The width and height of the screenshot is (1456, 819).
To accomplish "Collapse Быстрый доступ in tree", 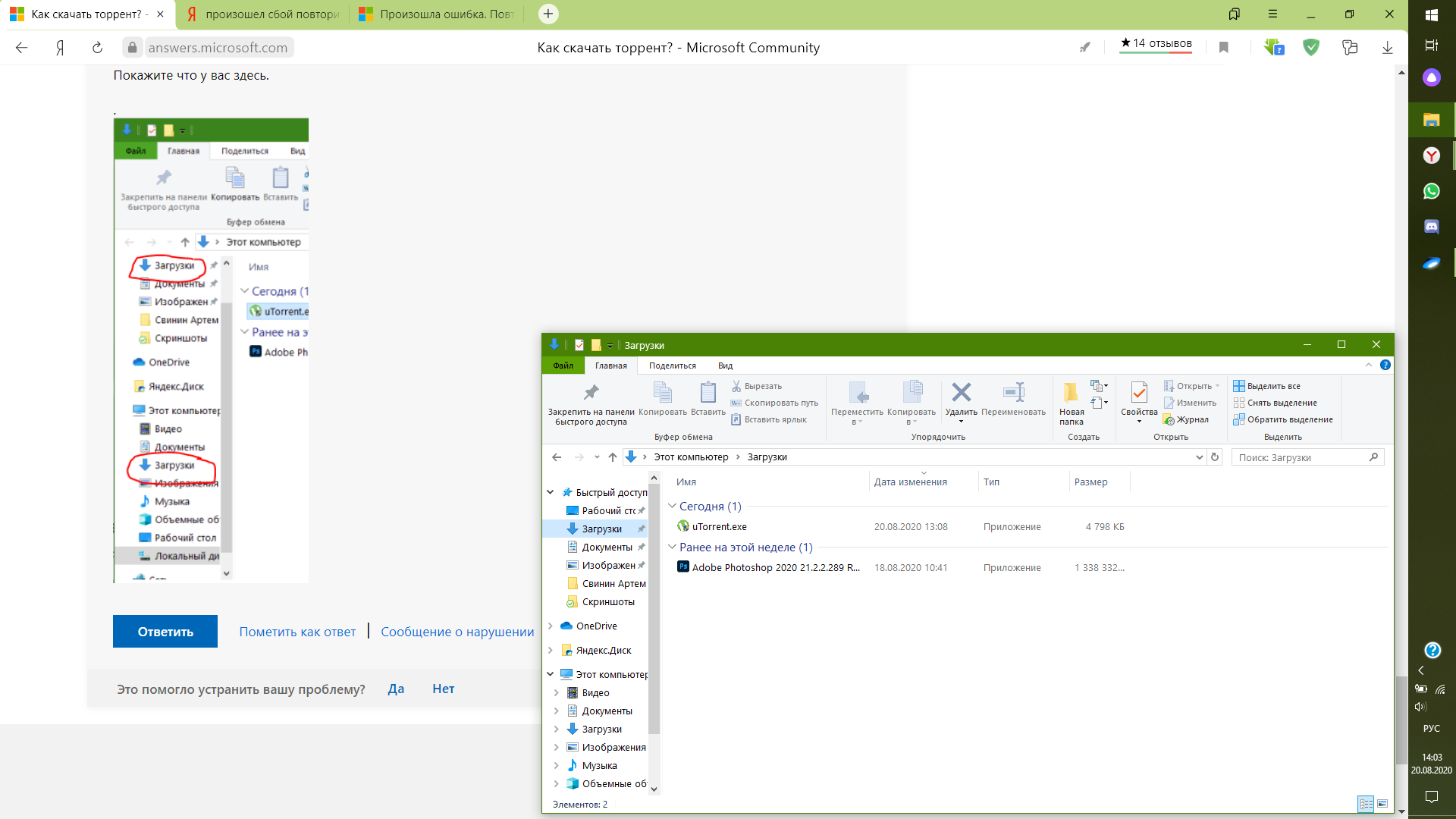I will [551, 493].
